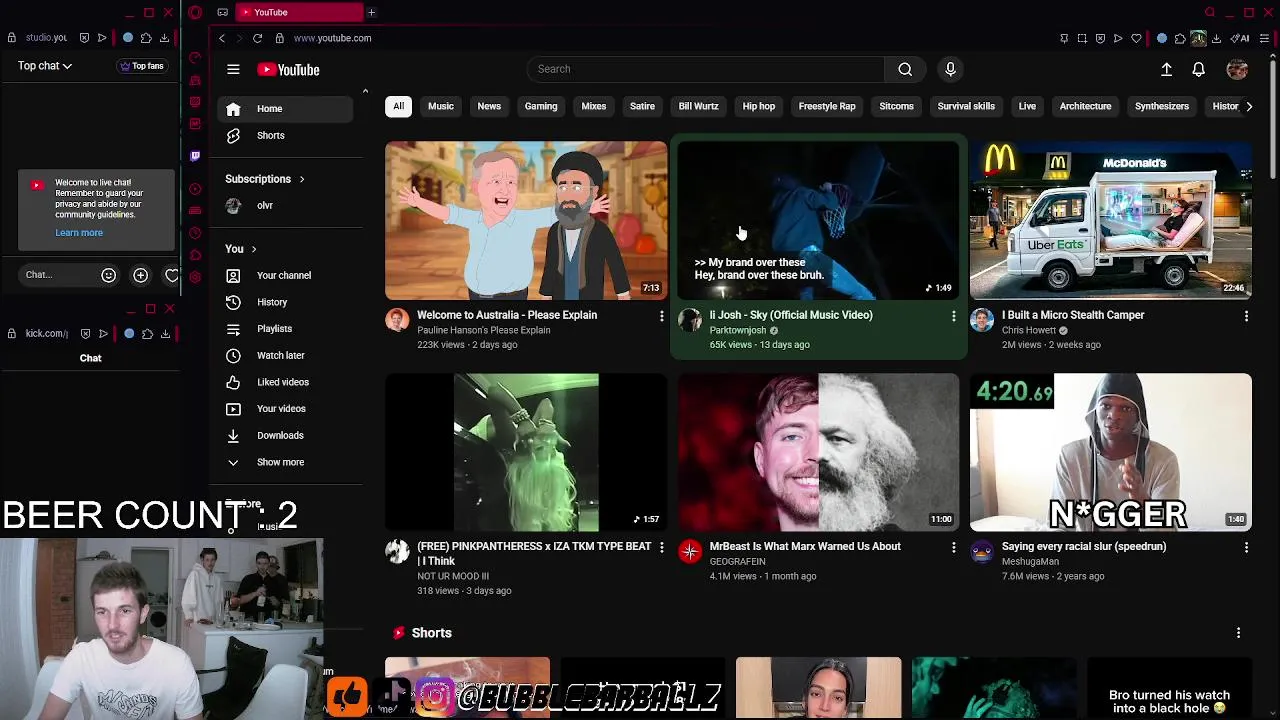Click the YouTube logo

coord(288,70)
